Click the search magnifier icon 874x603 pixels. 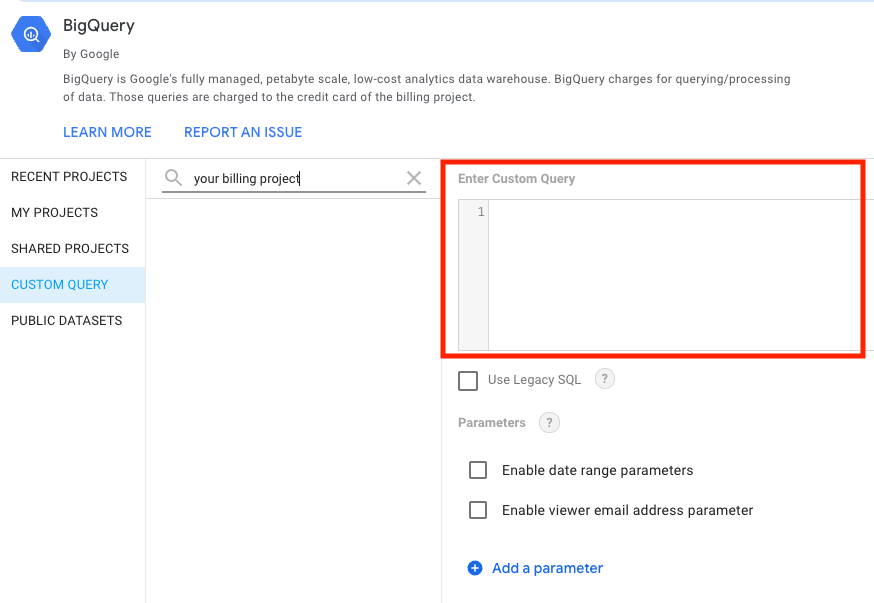pos(174,178)
